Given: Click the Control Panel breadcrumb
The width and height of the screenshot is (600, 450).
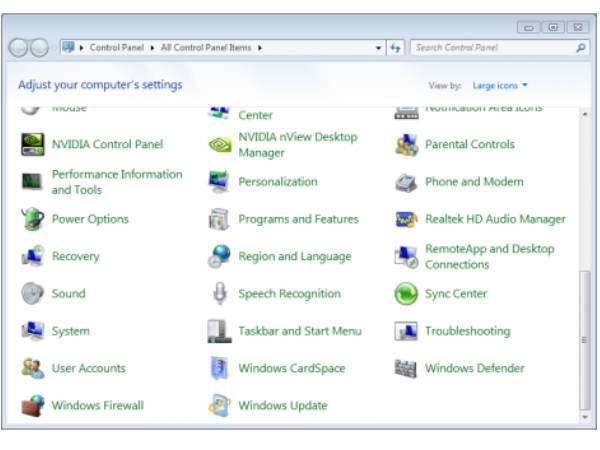Looking at the screenshot, I should pyautogui.click(x=117, y=47).
